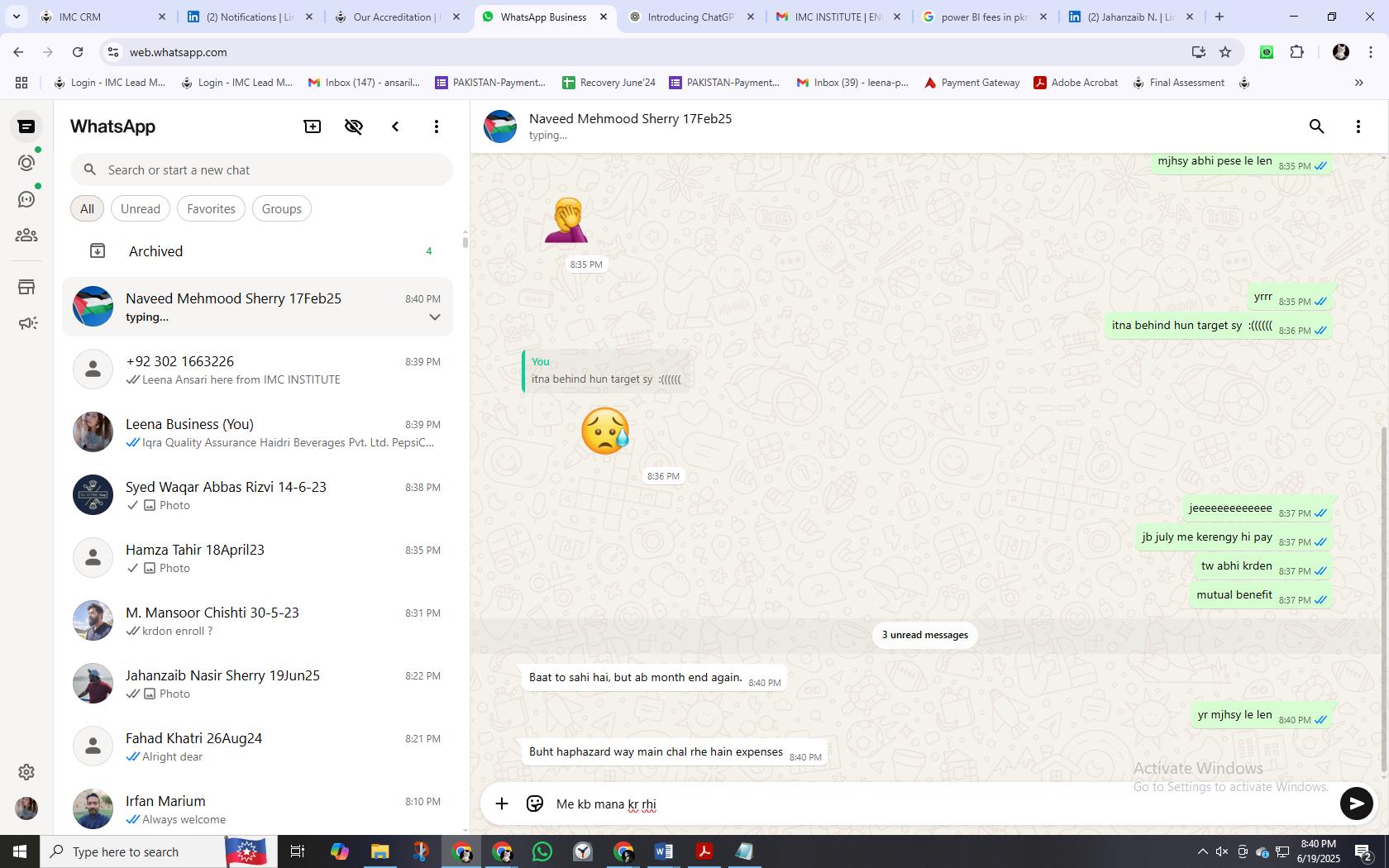
Task: Click the plus attach icon
Action: tap(502, 804)
